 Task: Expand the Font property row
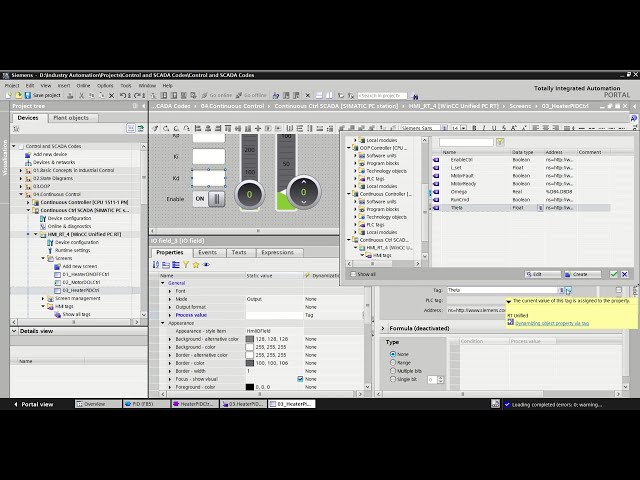(170, 291)
